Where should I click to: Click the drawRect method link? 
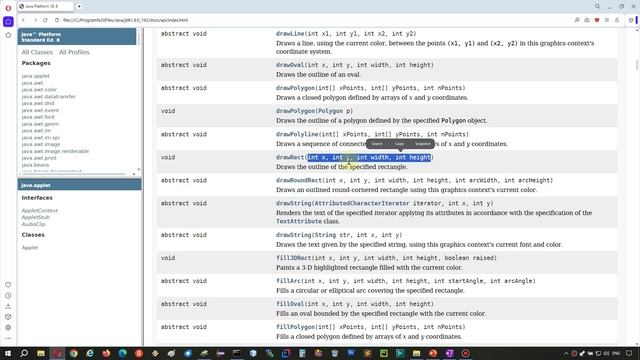pyautogui.click(x=290, y=157)
